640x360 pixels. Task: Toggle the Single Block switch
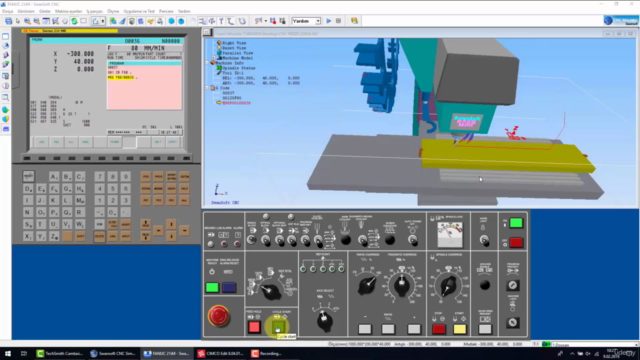(x=251, y=240)
